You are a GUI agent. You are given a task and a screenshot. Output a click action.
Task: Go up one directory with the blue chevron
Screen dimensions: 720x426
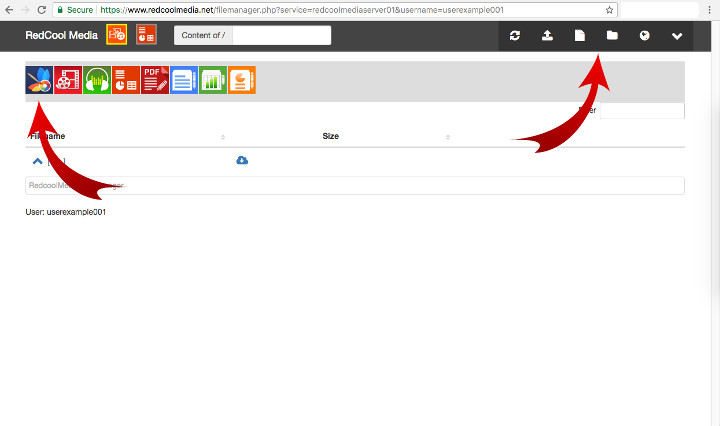(38, 160)
